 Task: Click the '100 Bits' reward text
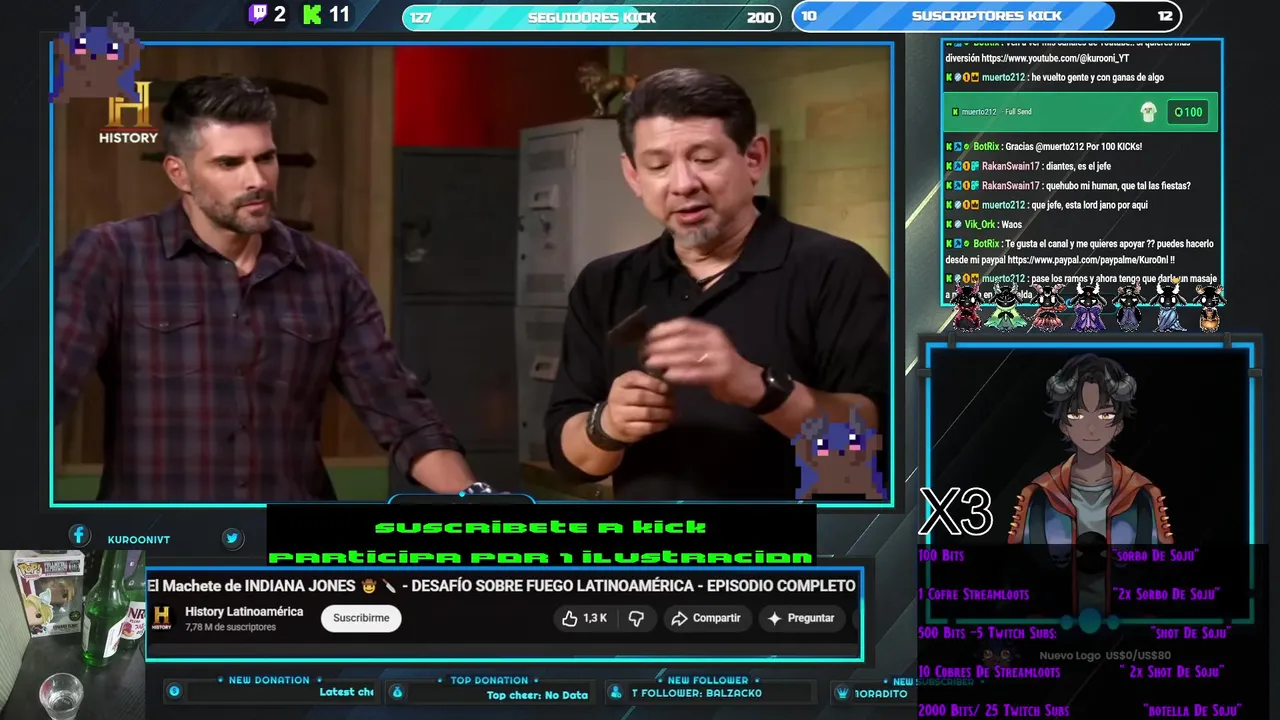point(941,554)
